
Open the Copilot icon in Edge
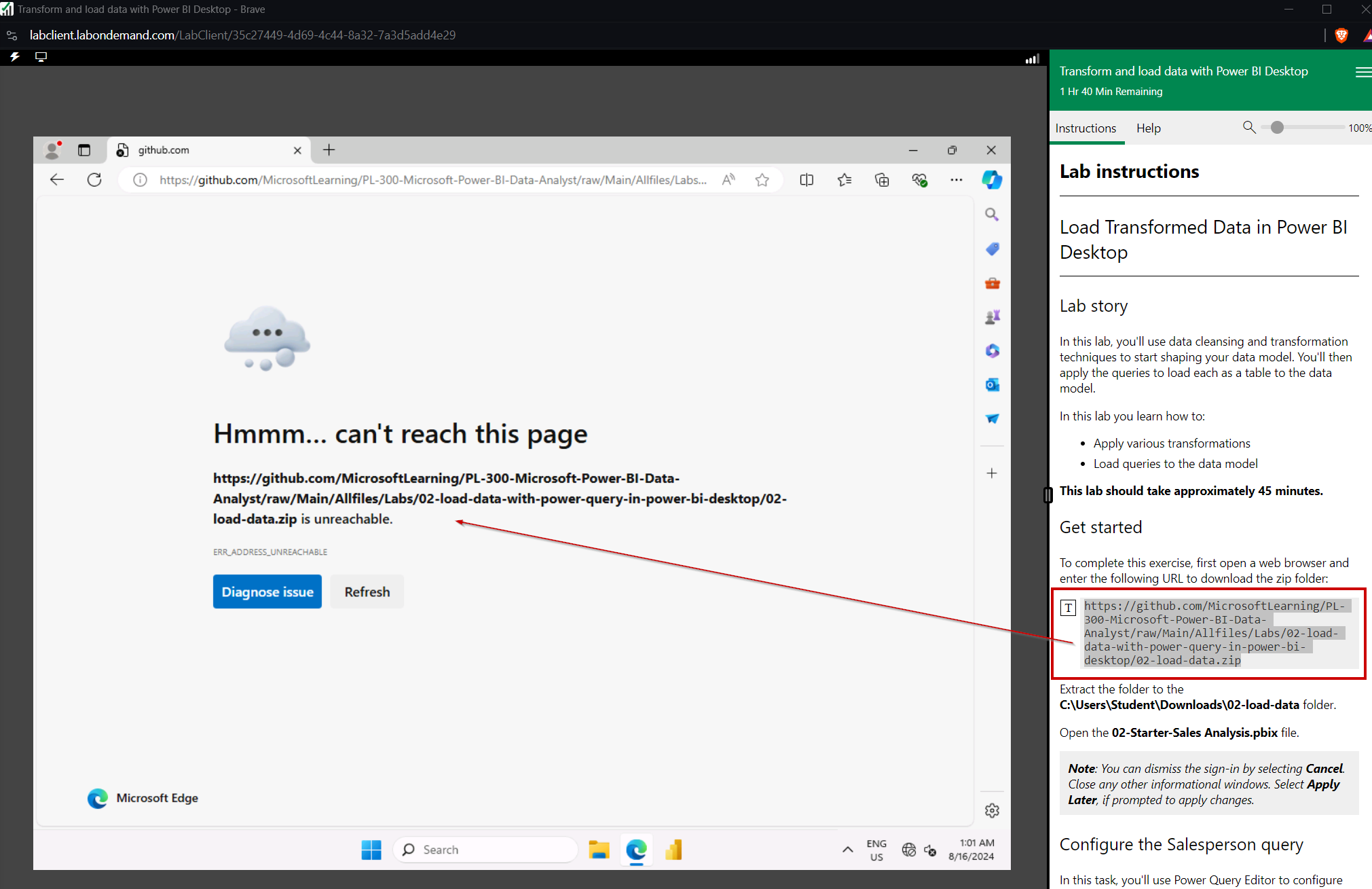click(992, 179)
